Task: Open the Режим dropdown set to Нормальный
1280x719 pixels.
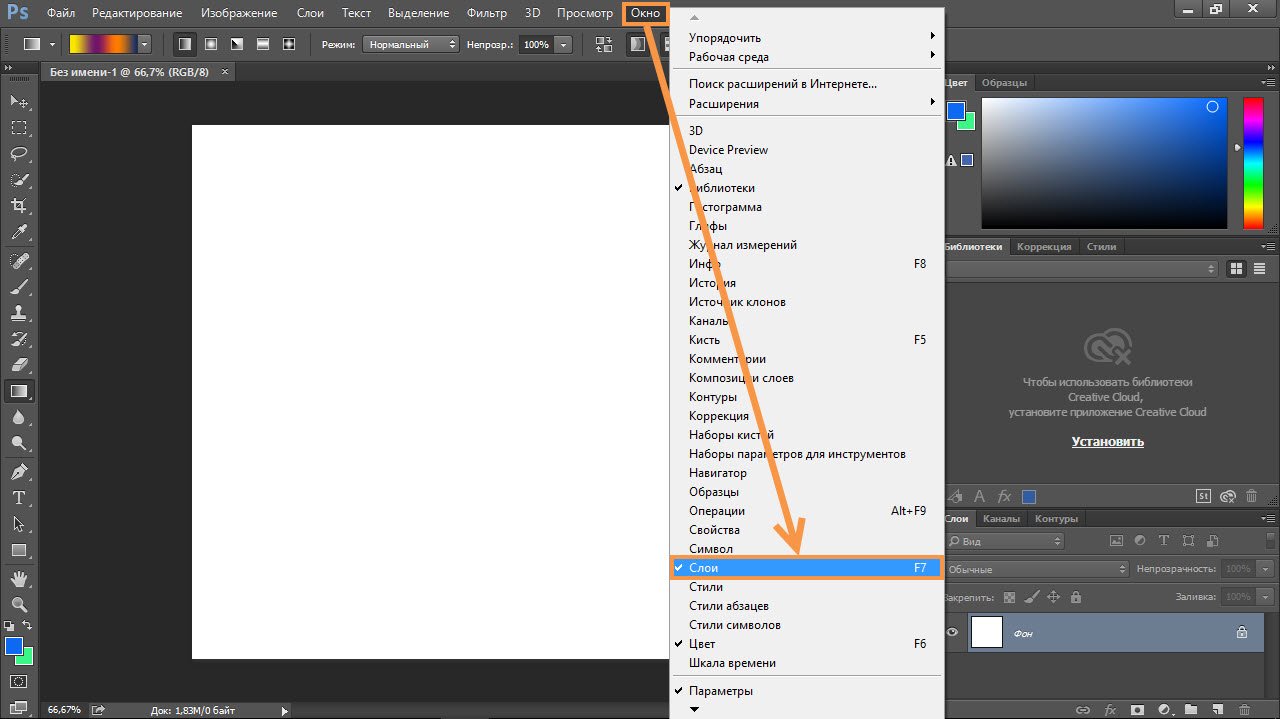Action: (410, 45)
